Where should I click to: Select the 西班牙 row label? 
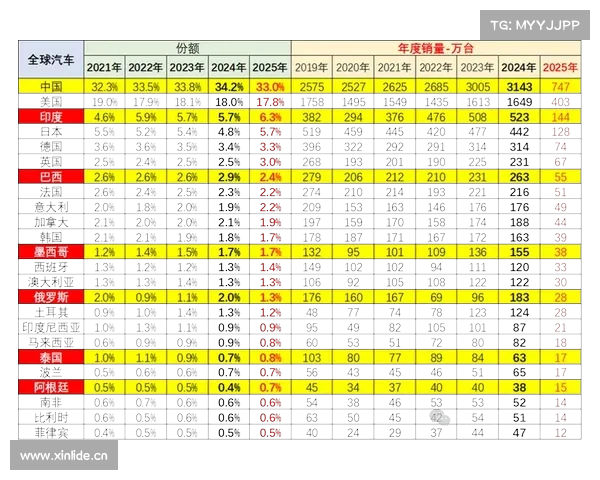pyautogui.click(x=51, y=267)
